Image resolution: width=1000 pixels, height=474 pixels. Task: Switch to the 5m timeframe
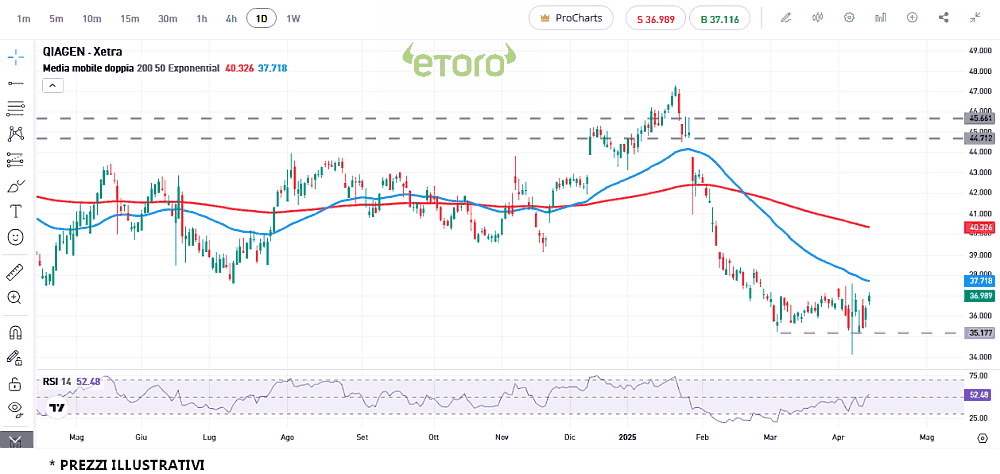point(56,19)
